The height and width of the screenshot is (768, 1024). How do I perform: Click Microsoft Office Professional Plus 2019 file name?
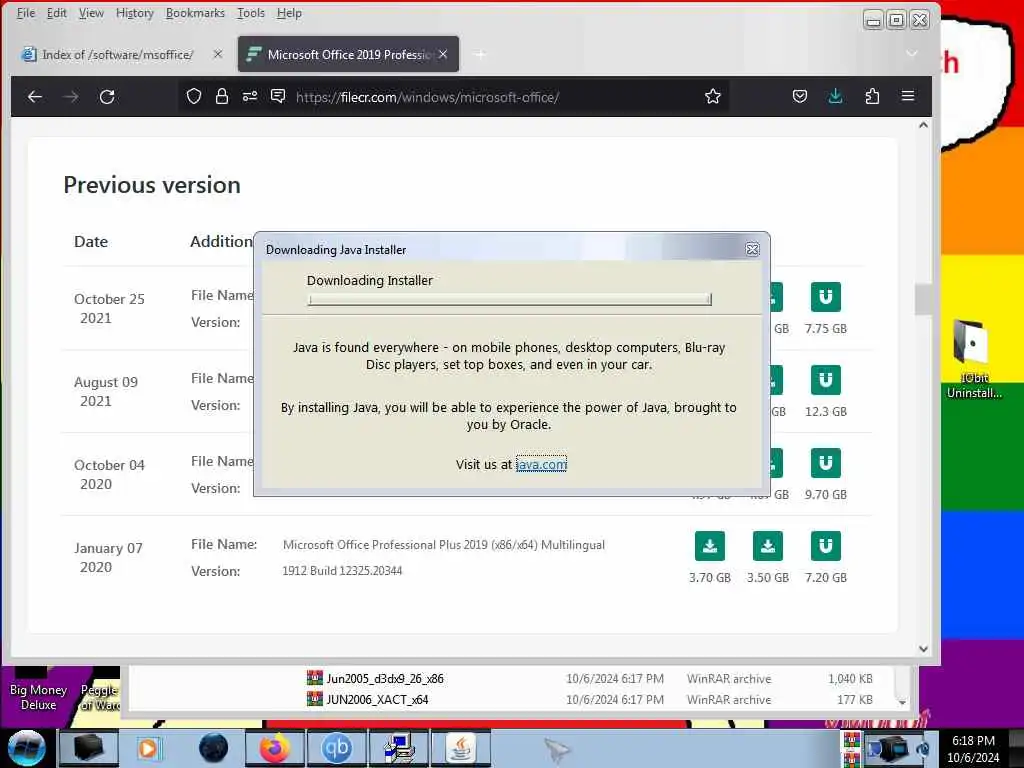point(444,545)
